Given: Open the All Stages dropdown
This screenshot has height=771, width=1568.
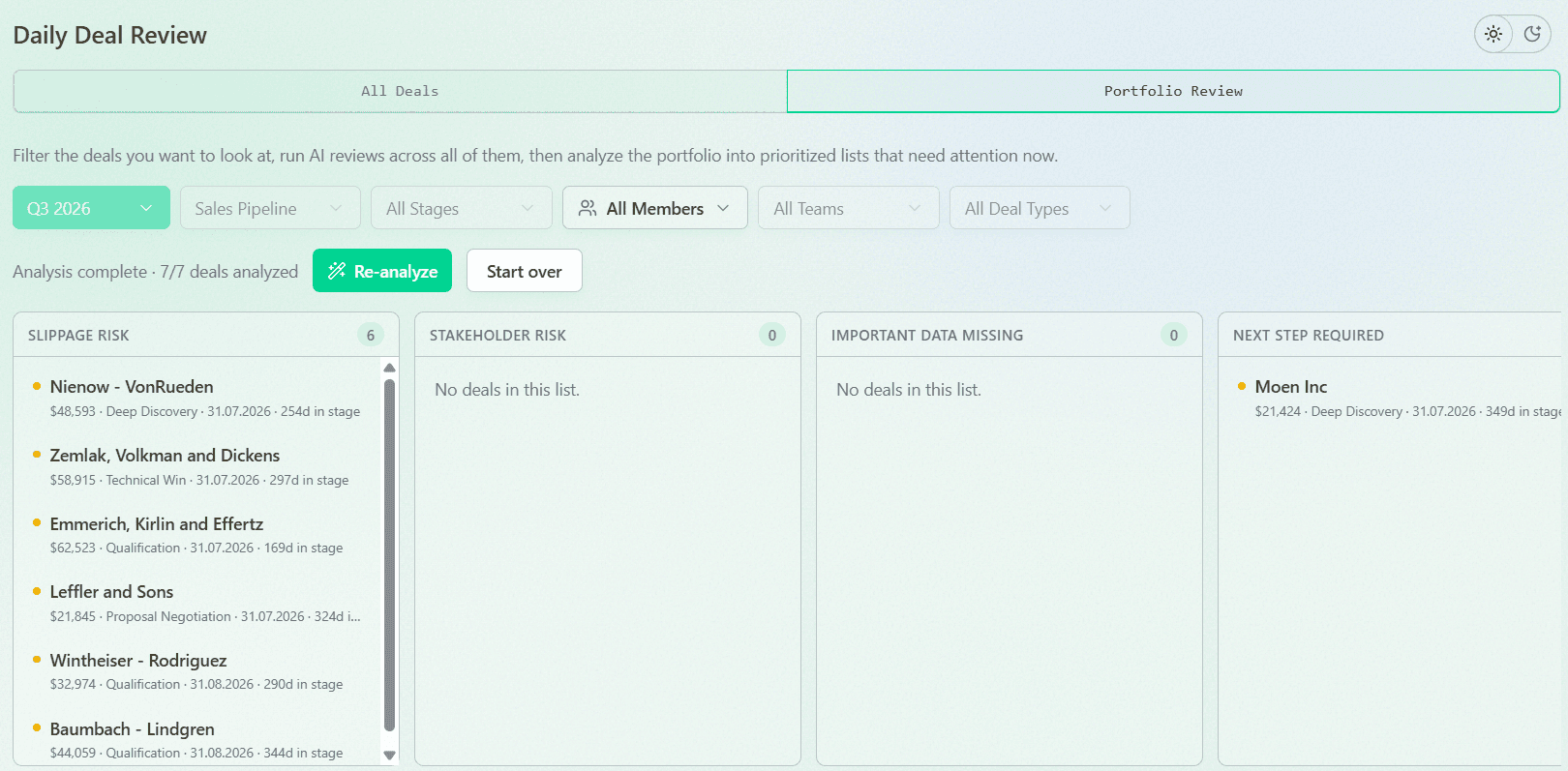Looking at the screenshot, I should click(461, 208).
